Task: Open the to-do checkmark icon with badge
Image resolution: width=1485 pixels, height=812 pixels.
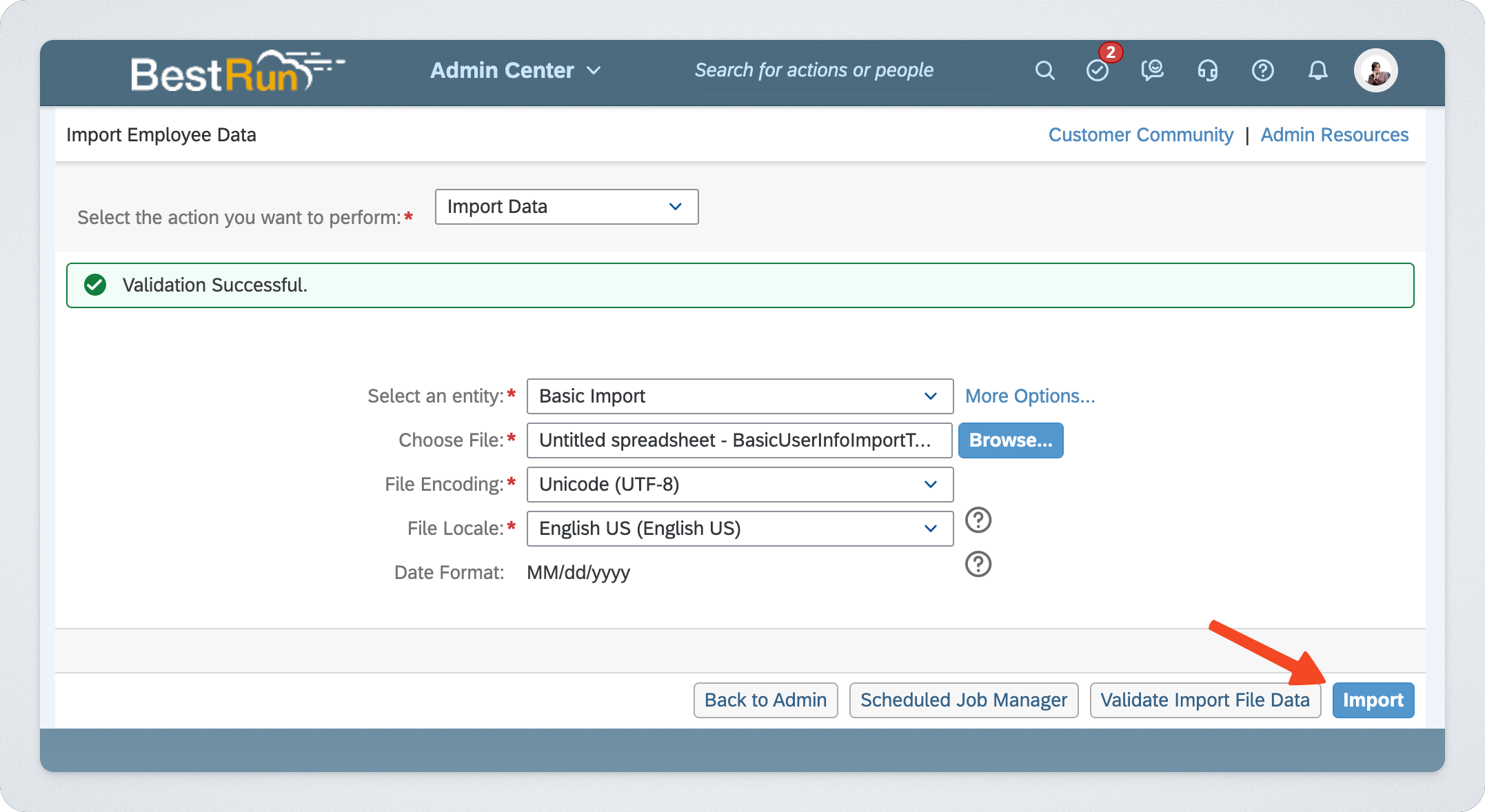Action: [x=1097, y=70]
